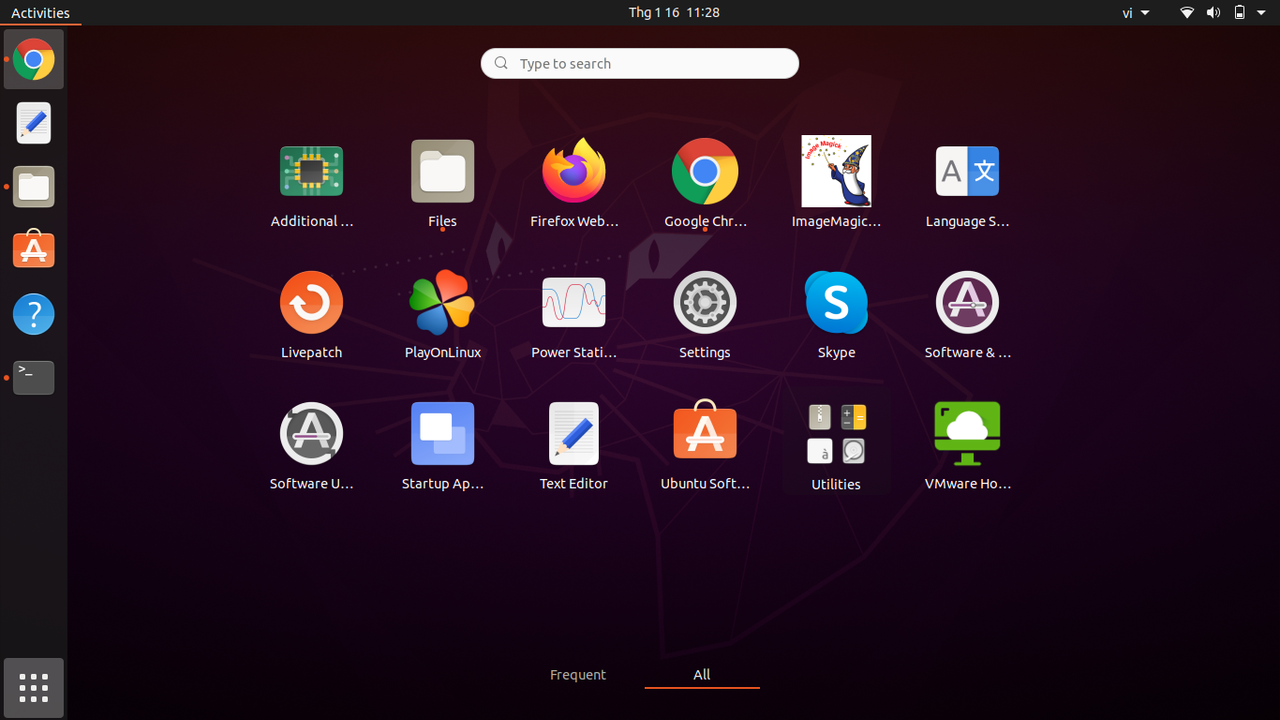This screenshot has height=720, width=1280.
Task: Click the Type to search field
Action: tap(640, 63)
